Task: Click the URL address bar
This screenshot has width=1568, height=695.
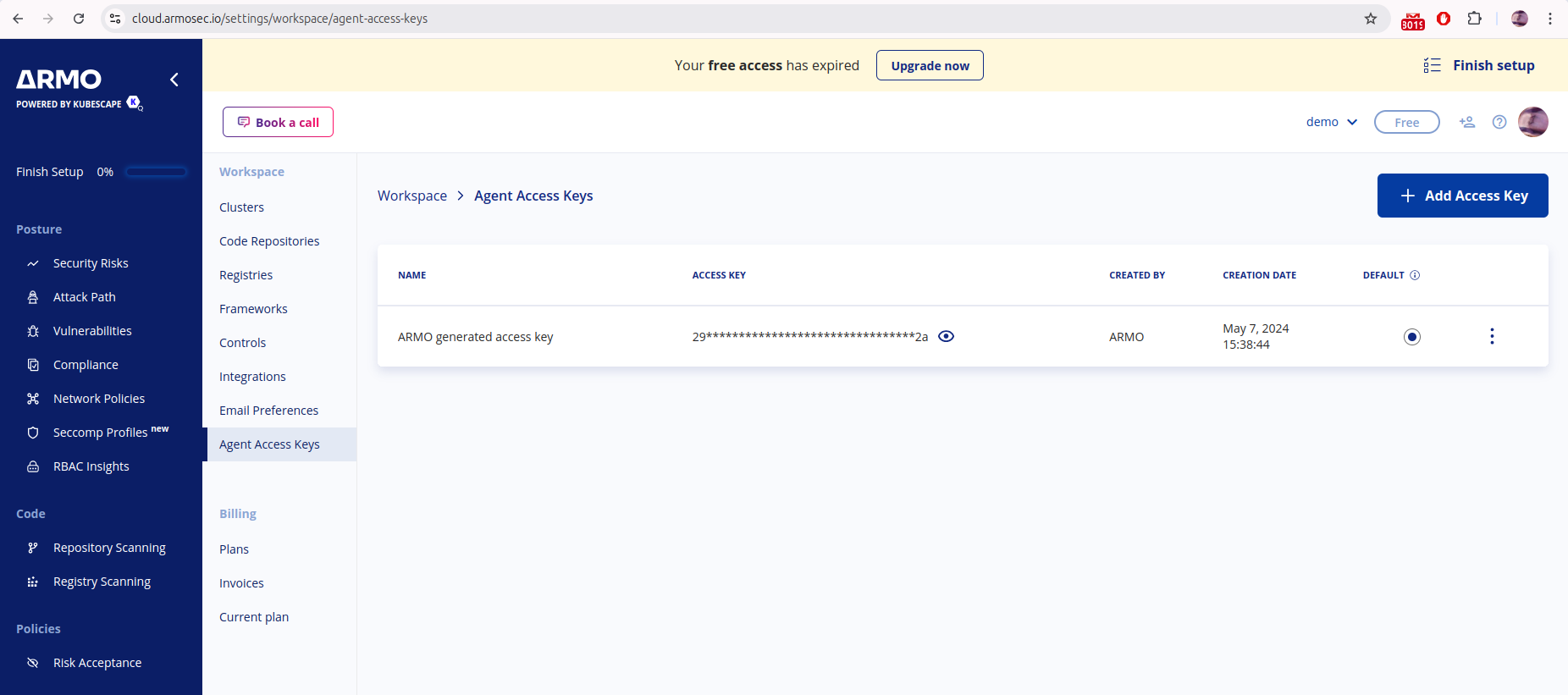Action: [745, 19]
